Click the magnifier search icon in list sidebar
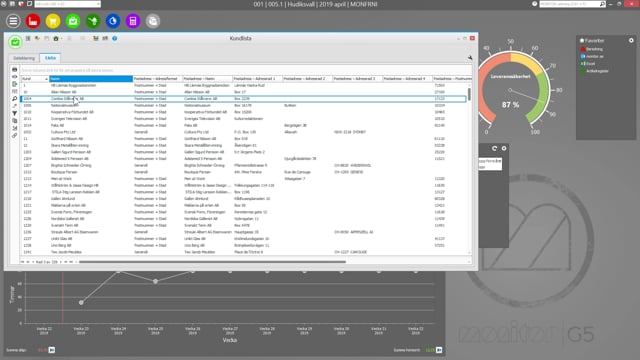Image resolution: width=640 pixels, height=360 pixels. (x=15, y=99)
